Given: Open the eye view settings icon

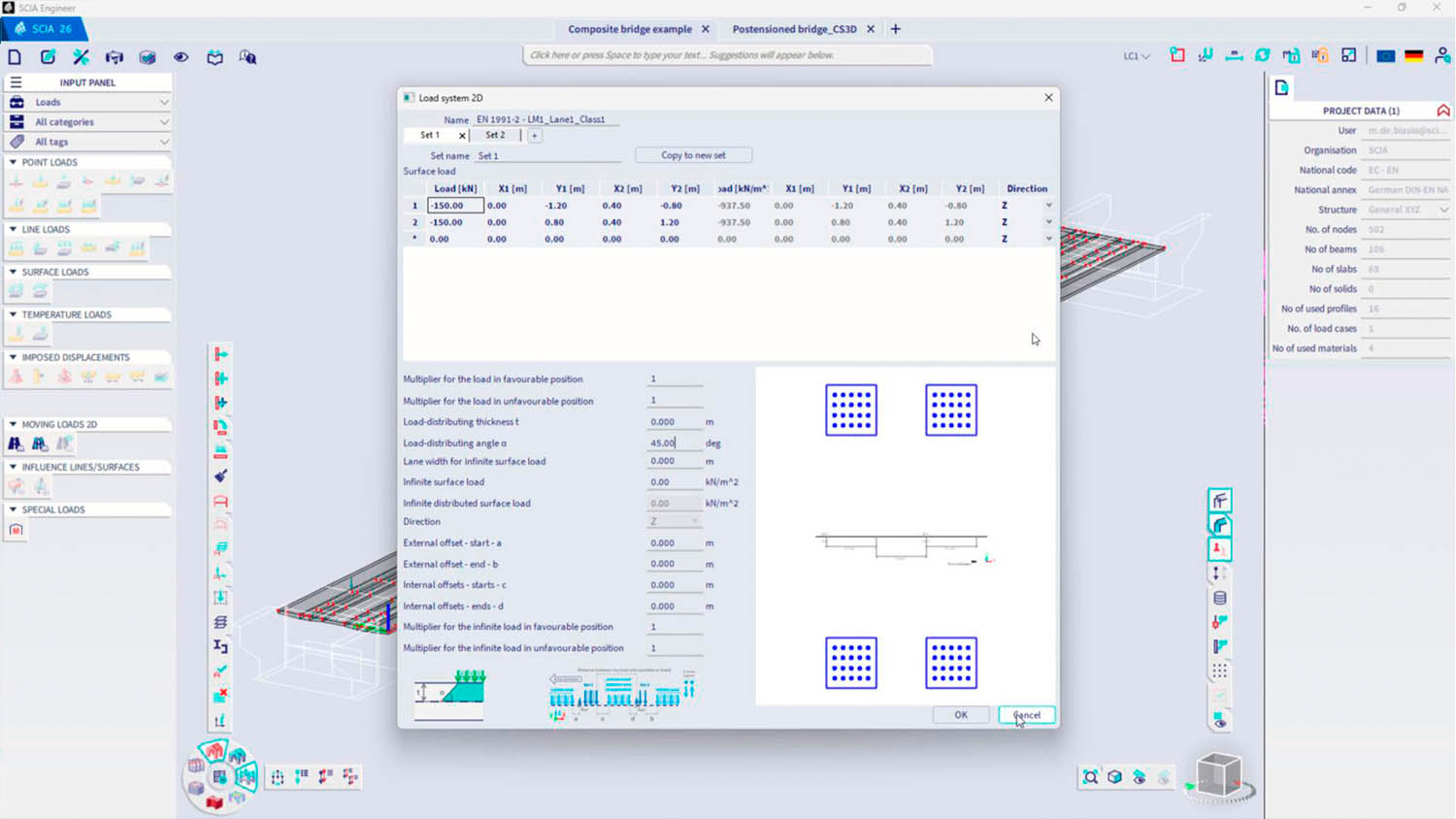Looking at the screenshot, I should [181, 57].
